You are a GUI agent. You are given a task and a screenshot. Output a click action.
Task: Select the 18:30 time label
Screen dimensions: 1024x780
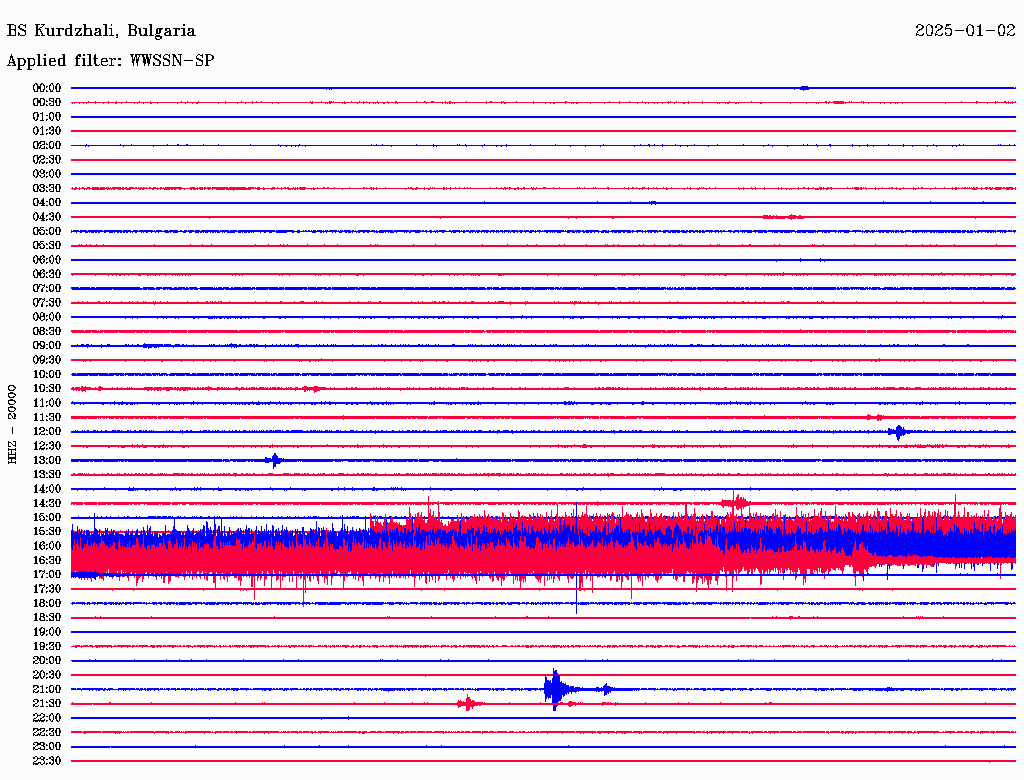(x=47, y=617)
